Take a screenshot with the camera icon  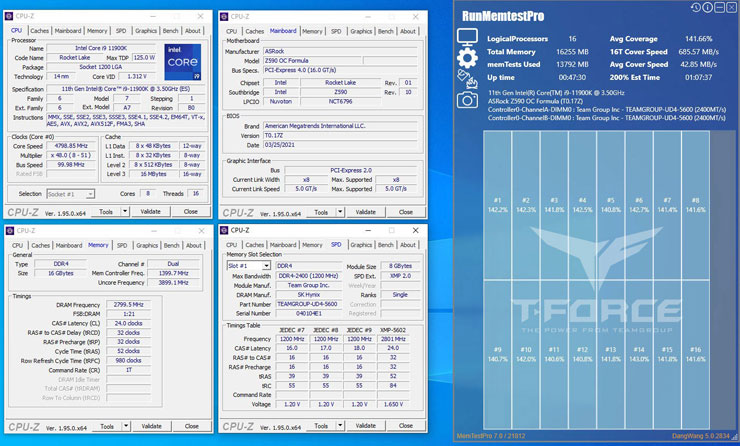(467, 100)
